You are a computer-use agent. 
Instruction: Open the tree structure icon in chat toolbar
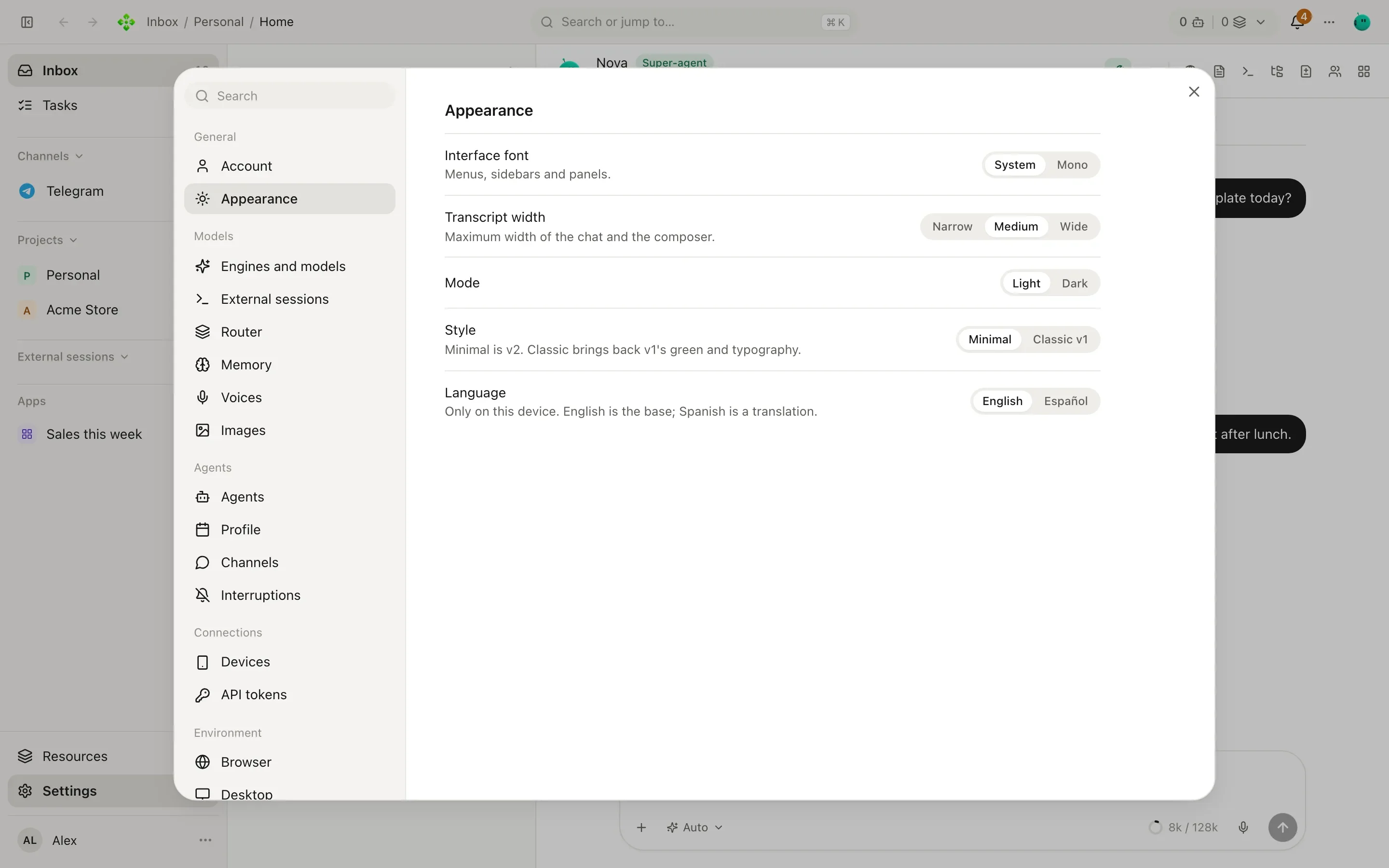(1277, 71)
